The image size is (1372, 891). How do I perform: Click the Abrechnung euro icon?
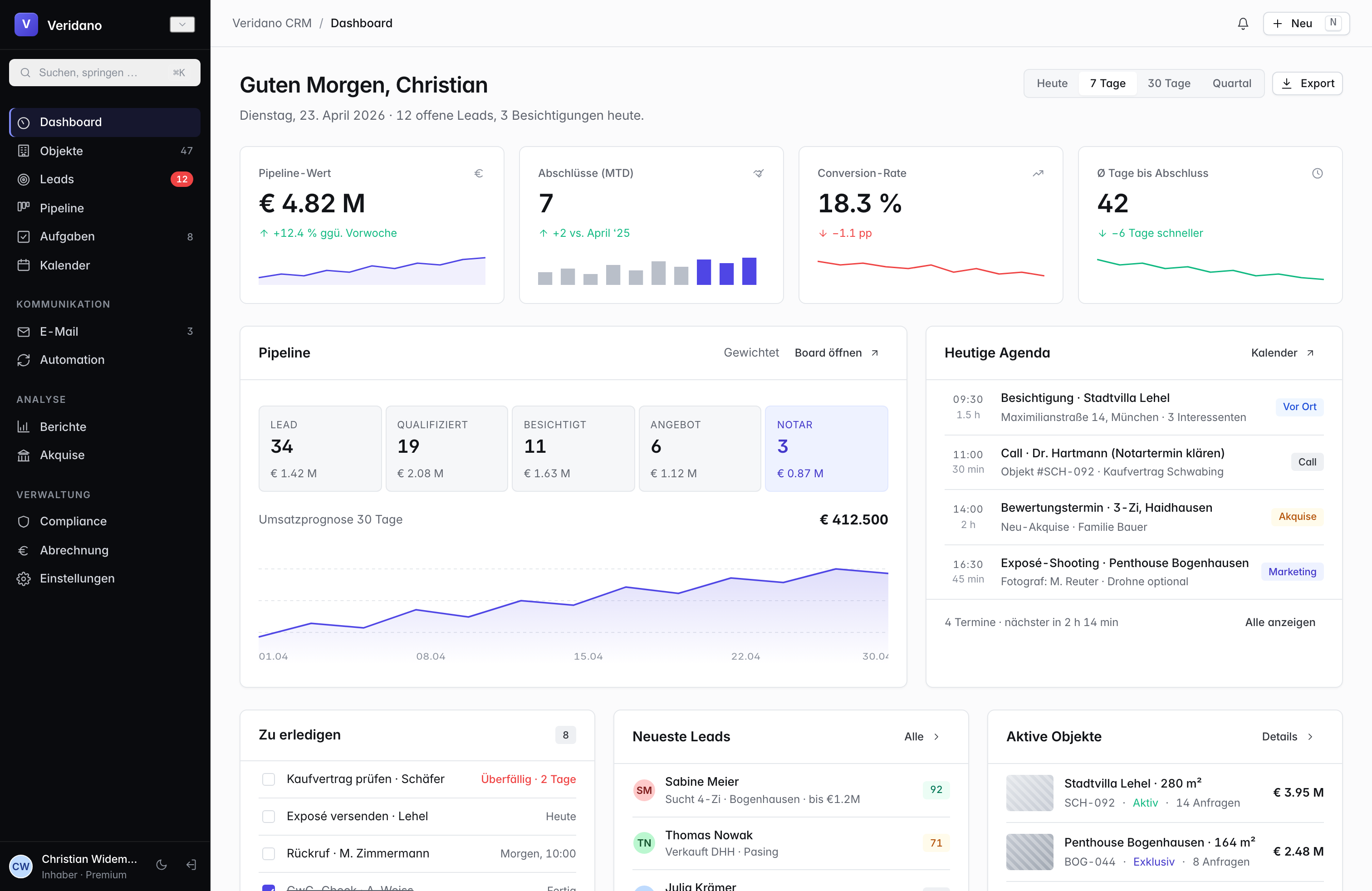click(x=24, y=550)
